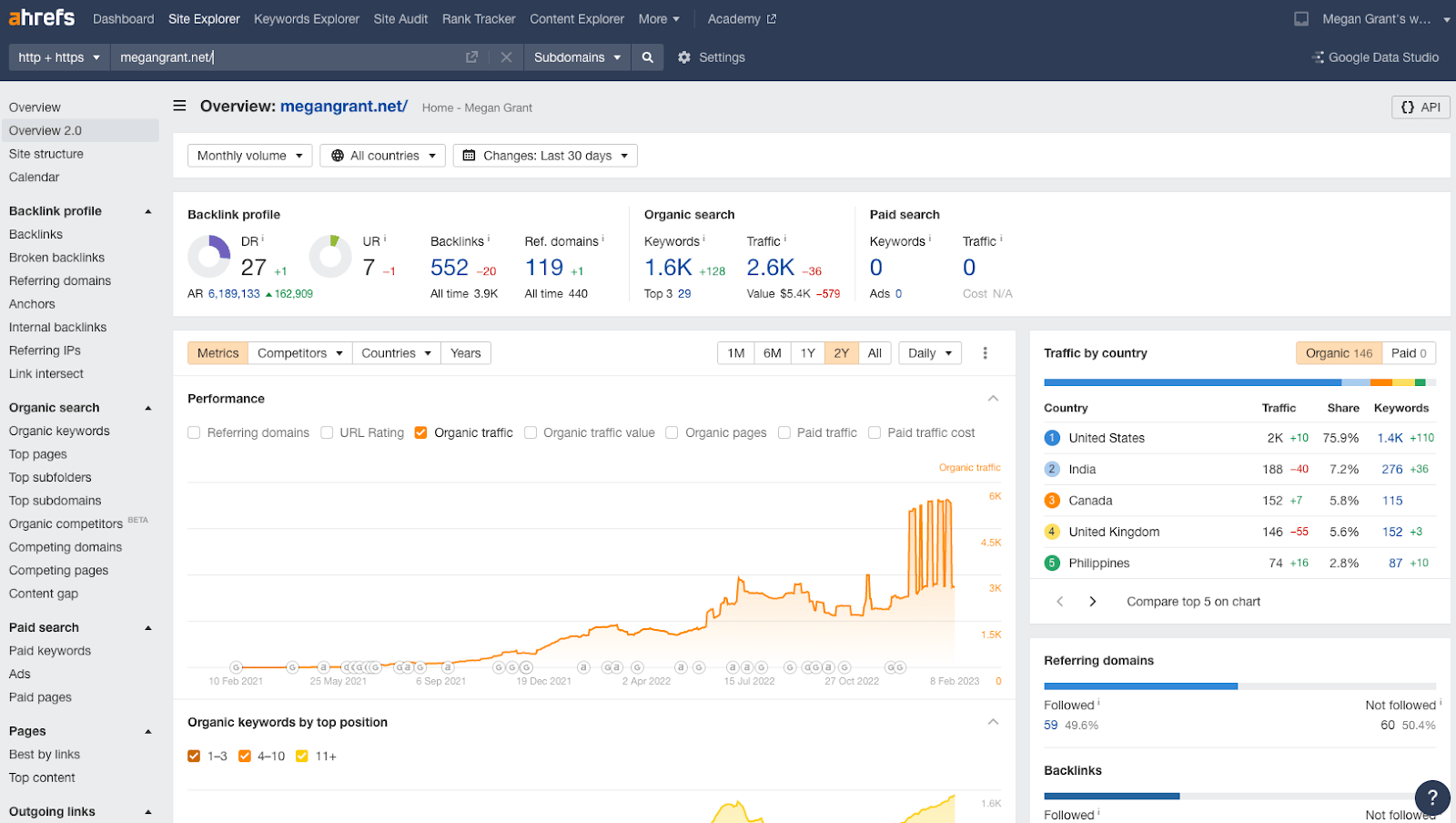Click the Ref. domains info icon
Image resolution: width=1456 pixels, height=823 pixels.
pos(603,239)
